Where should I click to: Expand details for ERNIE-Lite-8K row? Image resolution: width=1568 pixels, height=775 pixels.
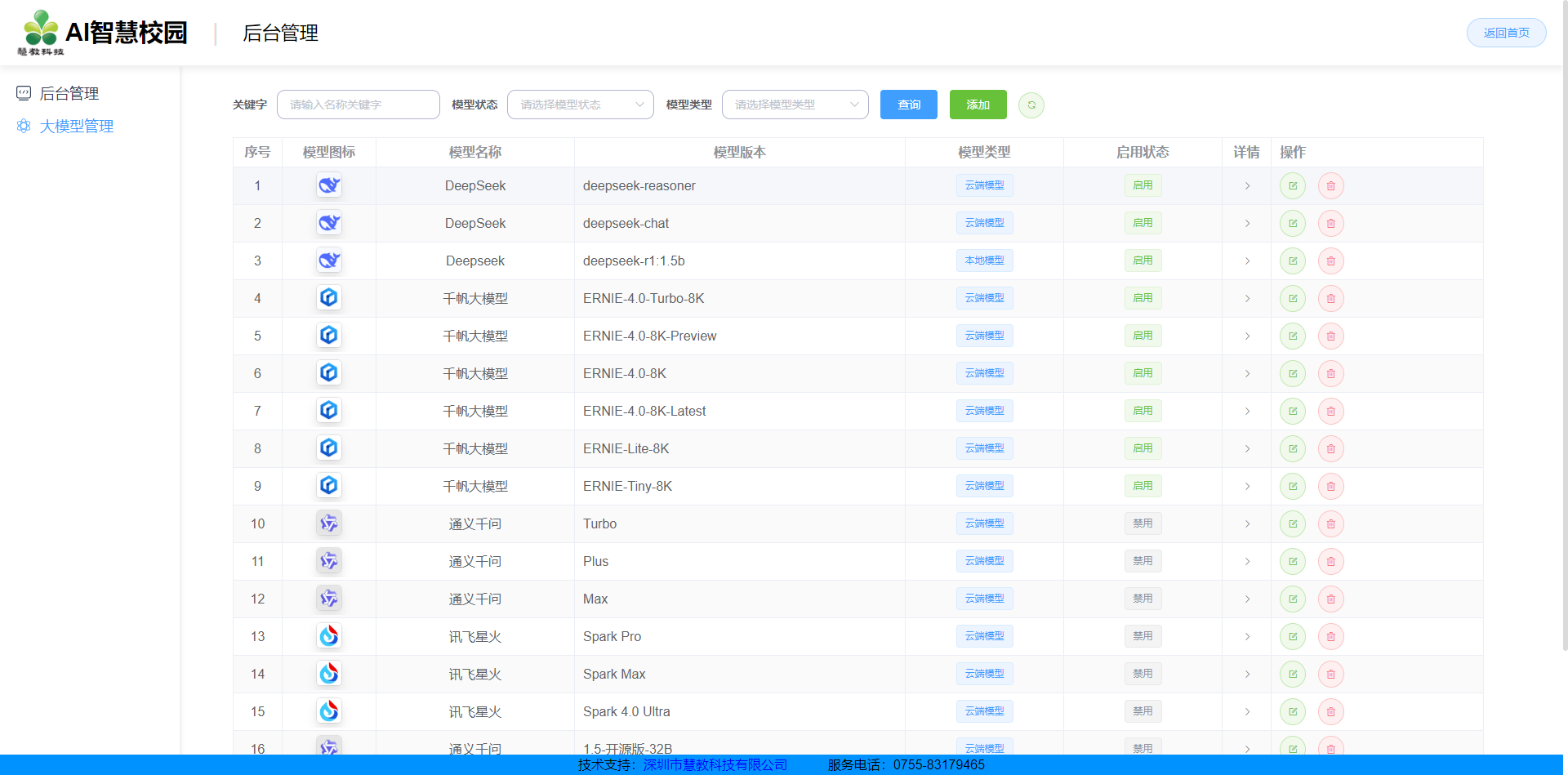(1247, 448)
